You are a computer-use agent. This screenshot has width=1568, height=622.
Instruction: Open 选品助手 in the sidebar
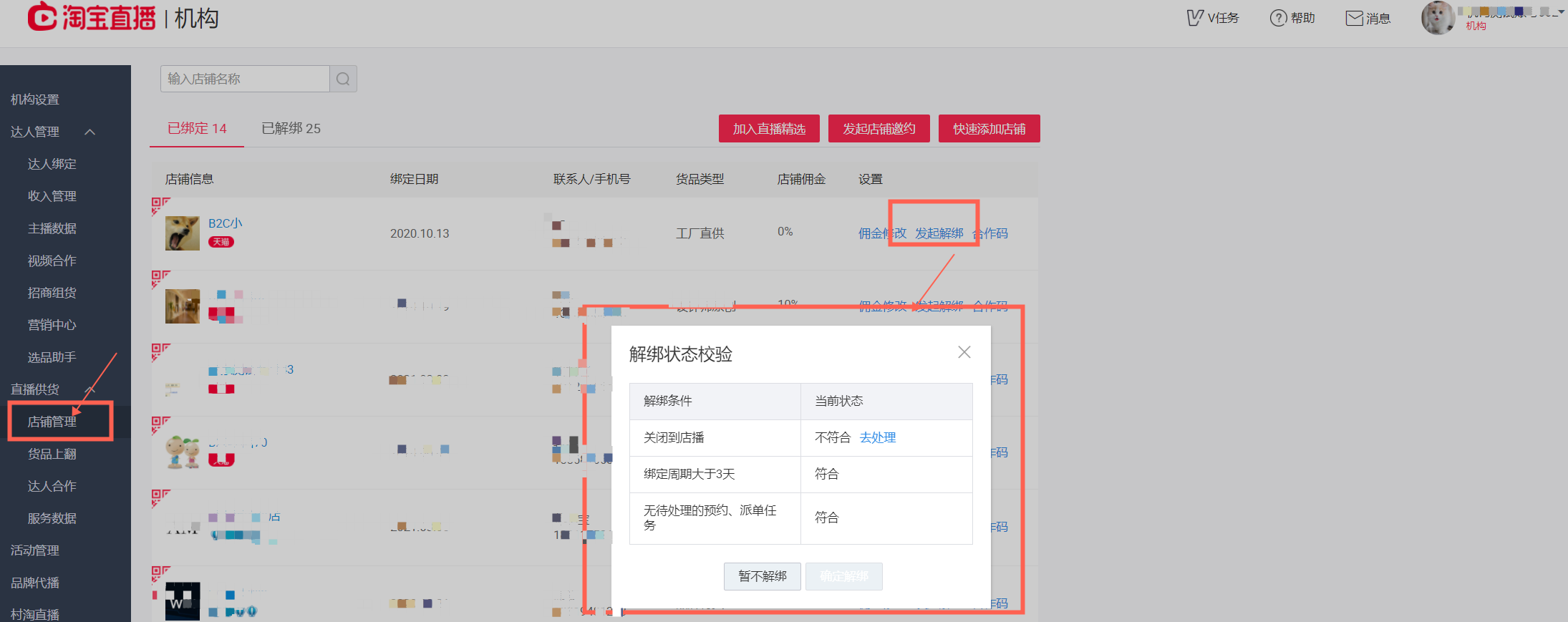(52, 357)
